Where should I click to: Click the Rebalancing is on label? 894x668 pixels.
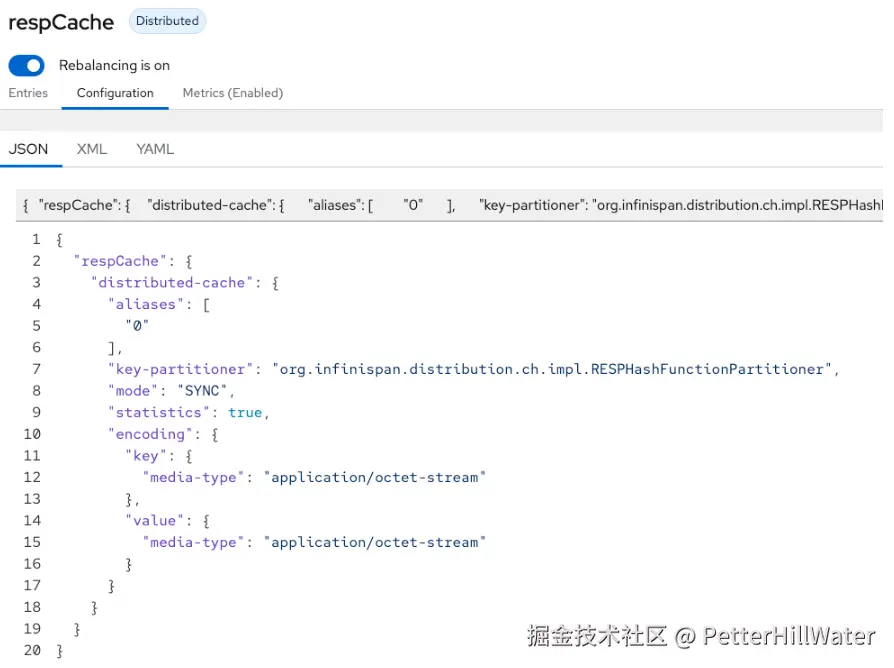click(114, 66)
